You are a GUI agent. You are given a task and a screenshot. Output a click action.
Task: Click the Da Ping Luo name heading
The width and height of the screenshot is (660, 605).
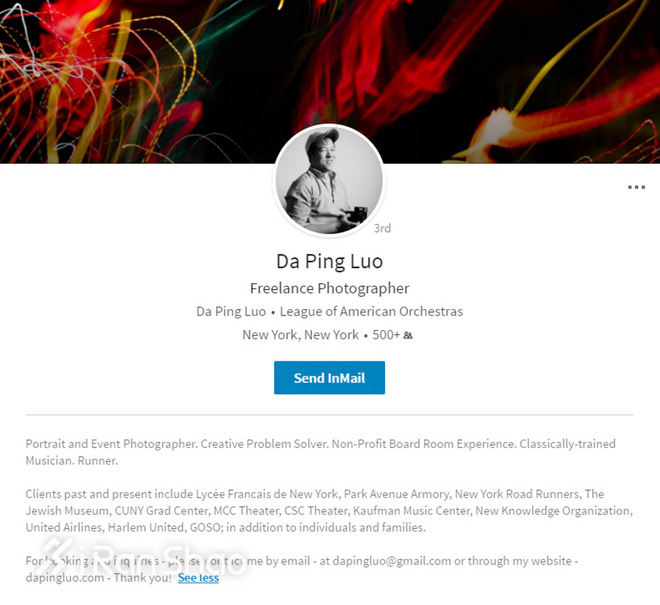pyautogui.click(x=329, y=262)
